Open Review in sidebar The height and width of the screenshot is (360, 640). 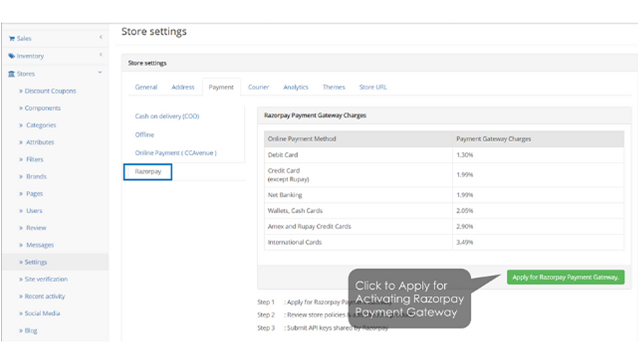coord(36,228)
